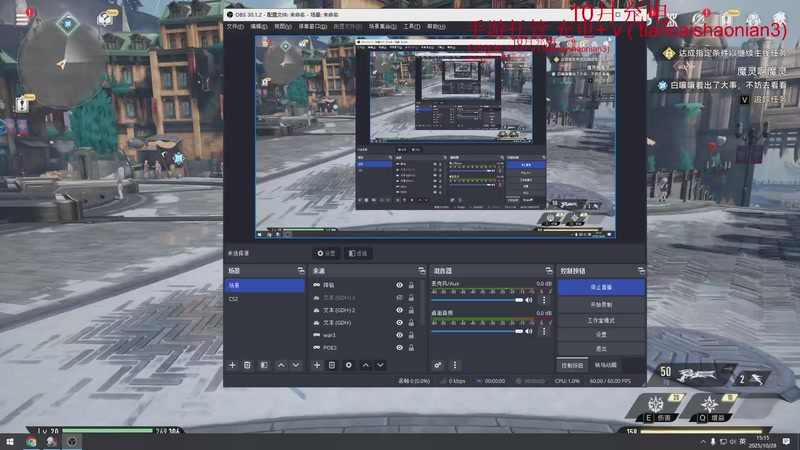
Task: Toggle 工作室模式 studio mode
Action: pos(601,320)
